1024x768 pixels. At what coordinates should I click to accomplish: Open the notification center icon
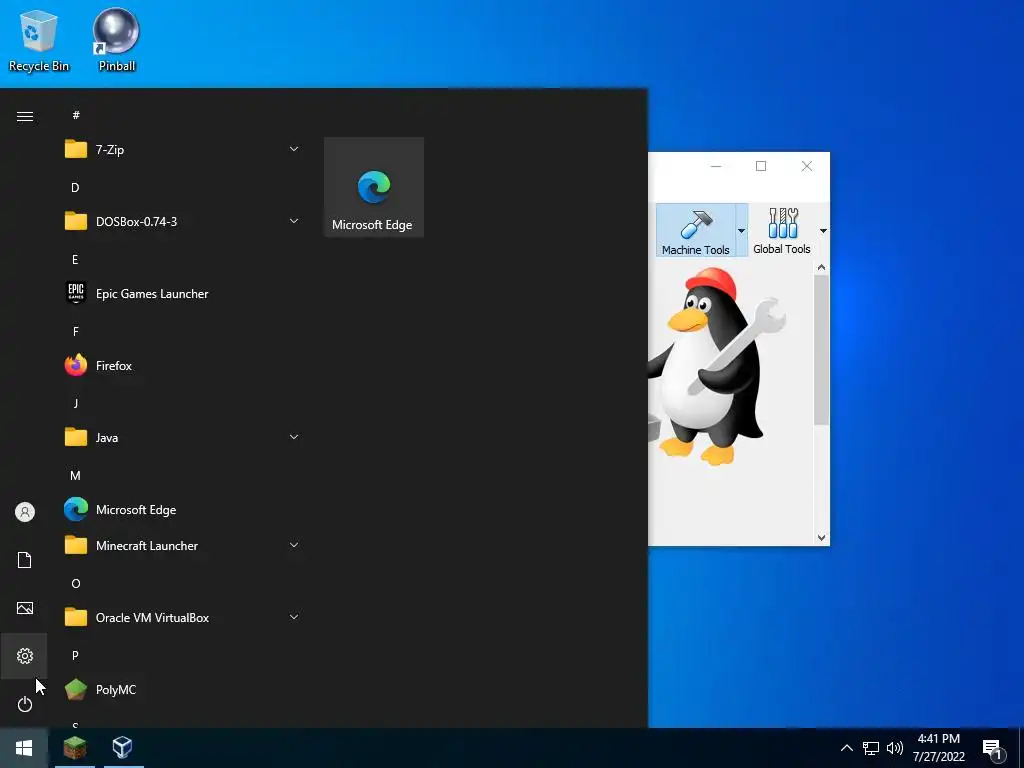(993, 749)
